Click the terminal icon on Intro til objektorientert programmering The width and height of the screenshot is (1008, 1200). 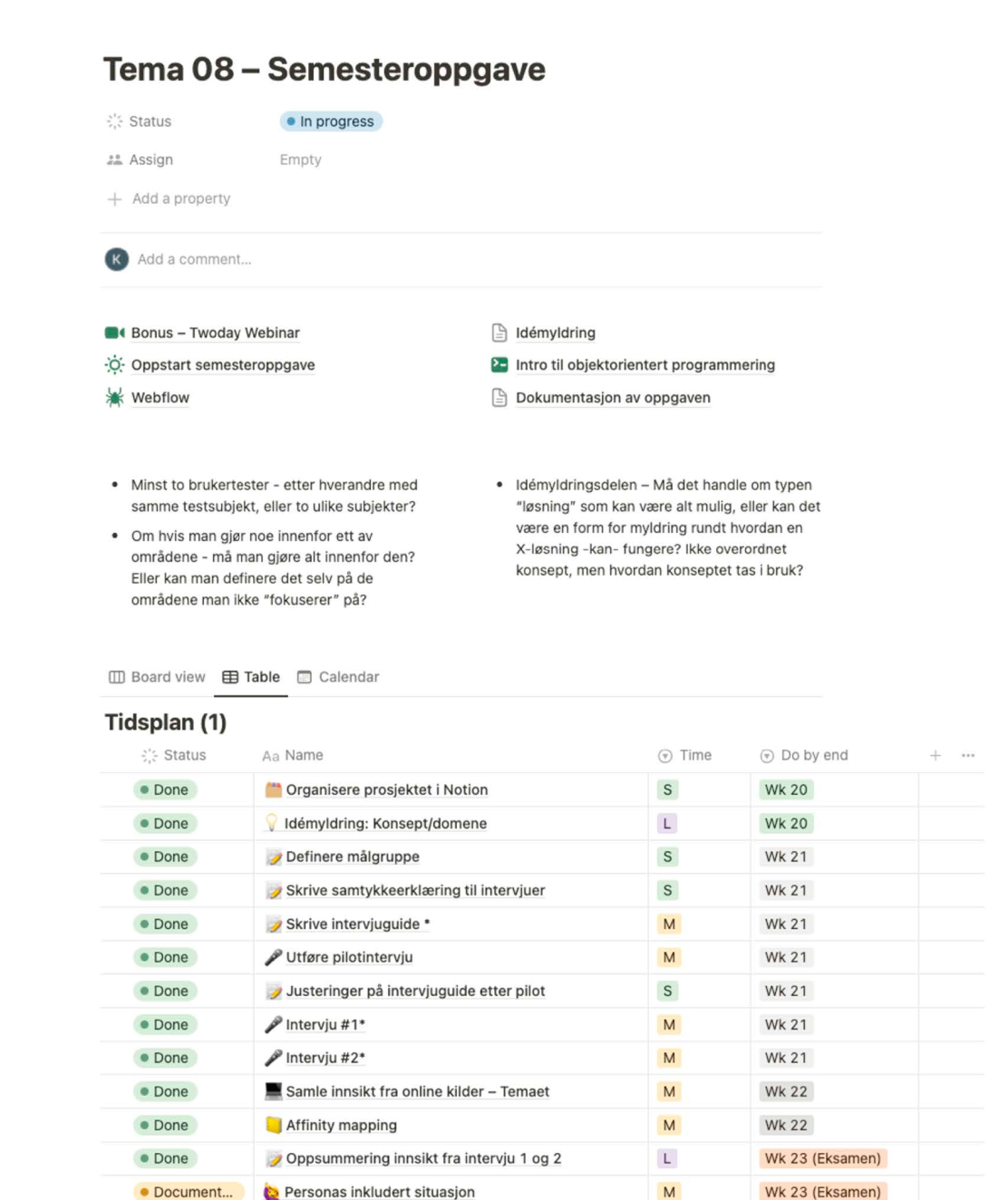pos(498,364)
